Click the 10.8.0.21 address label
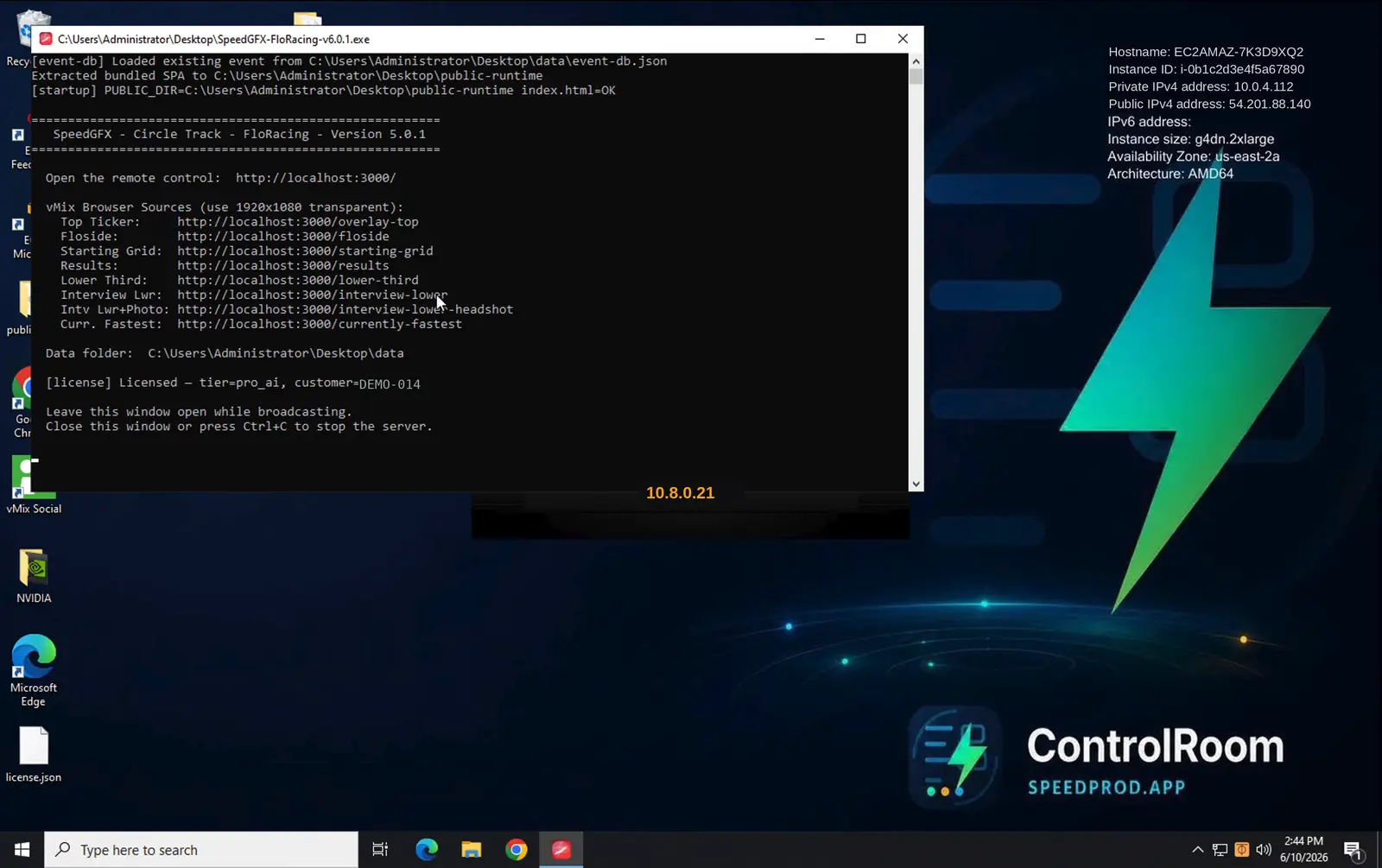The height and width of the screenshot is (868, 1382). pos(681,493)
